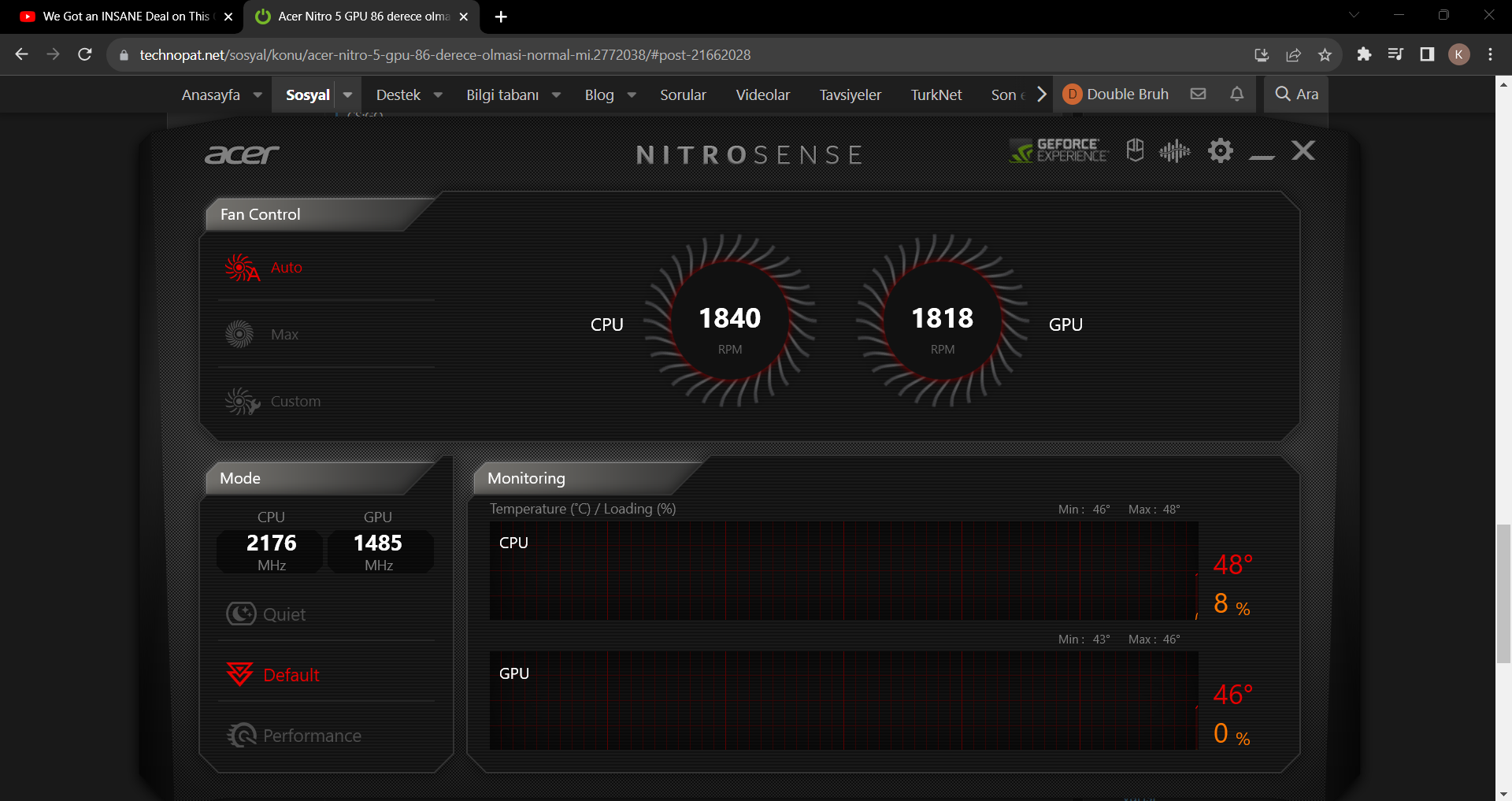Open the forum notifications bell
1512x801 pixels.
click(1236, 95)
